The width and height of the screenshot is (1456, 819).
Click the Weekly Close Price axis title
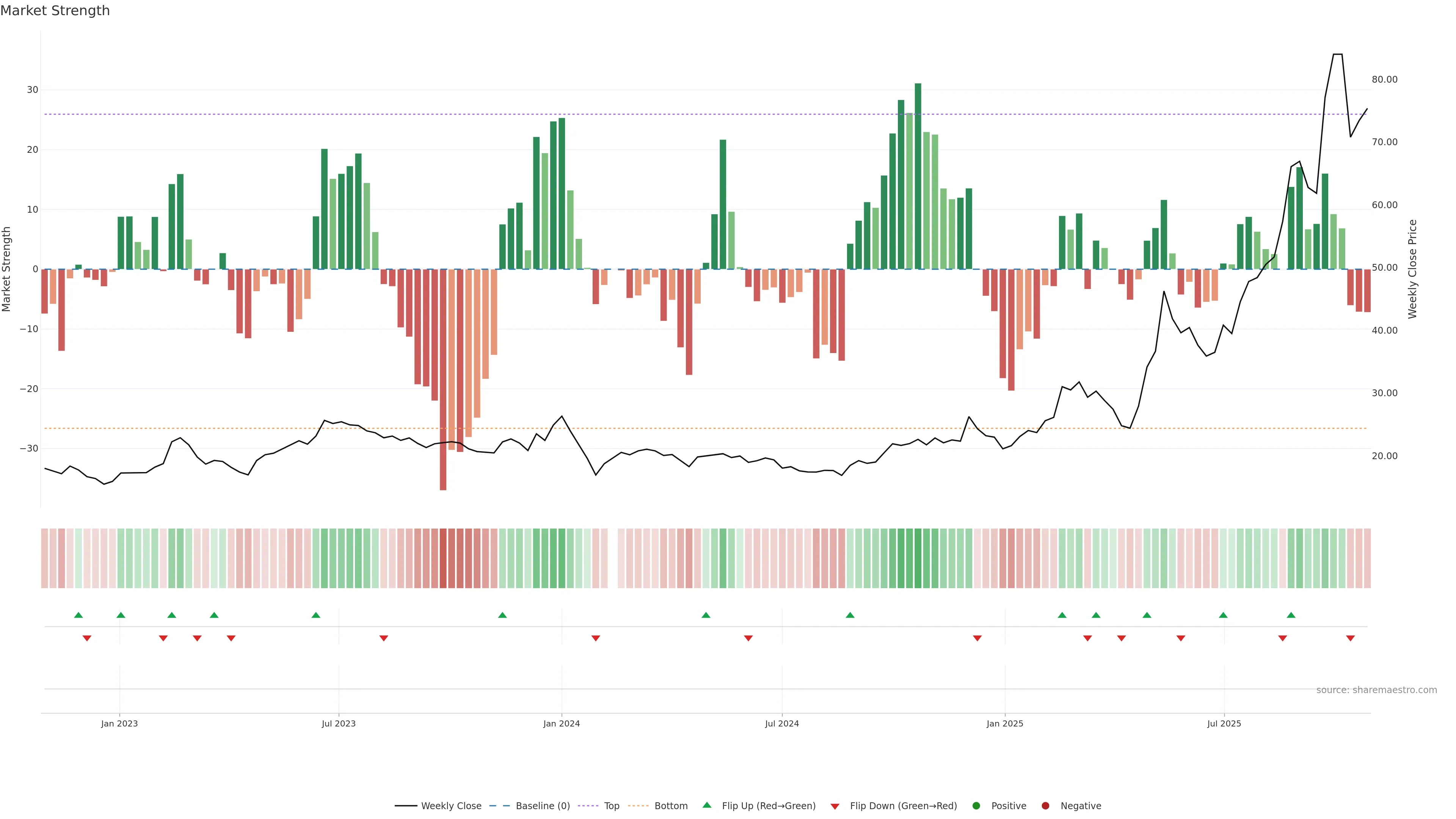click(1412, 269)
